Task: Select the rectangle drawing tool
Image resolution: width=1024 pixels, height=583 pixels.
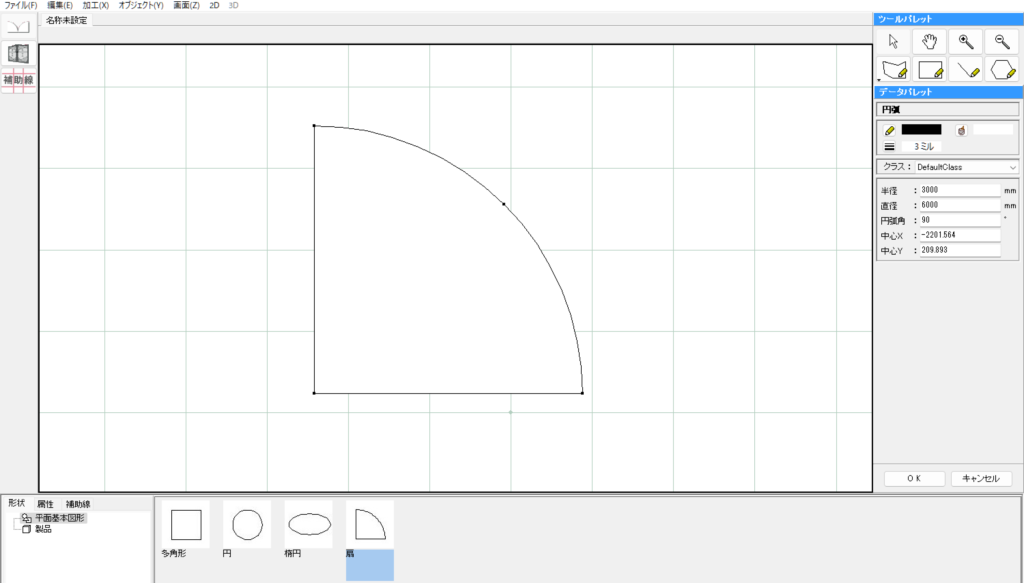Action: click(929, 70)
